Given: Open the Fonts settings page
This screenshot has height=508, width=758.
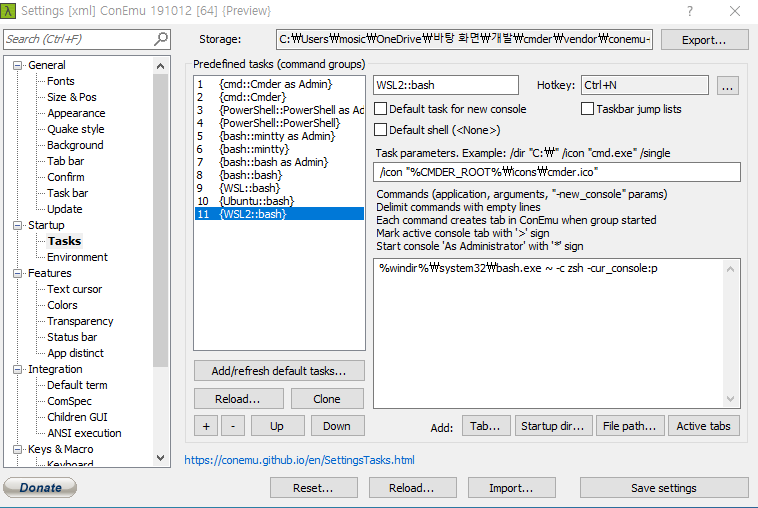Looking at the screenshot, I should [x=60, y=81].
